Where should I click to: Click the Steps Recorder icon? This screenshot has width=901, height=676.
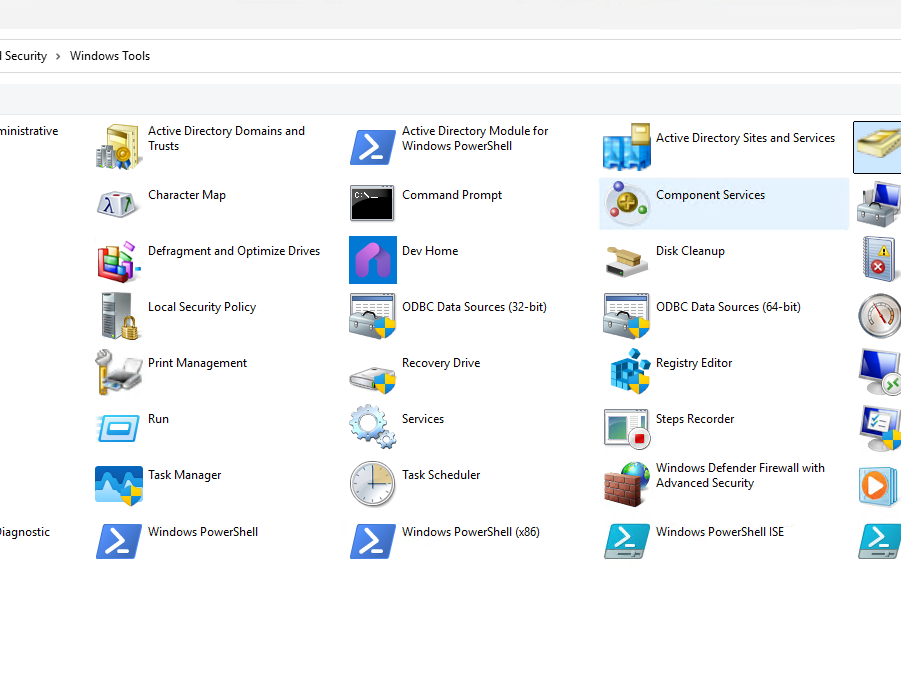(x=627, y=428)
